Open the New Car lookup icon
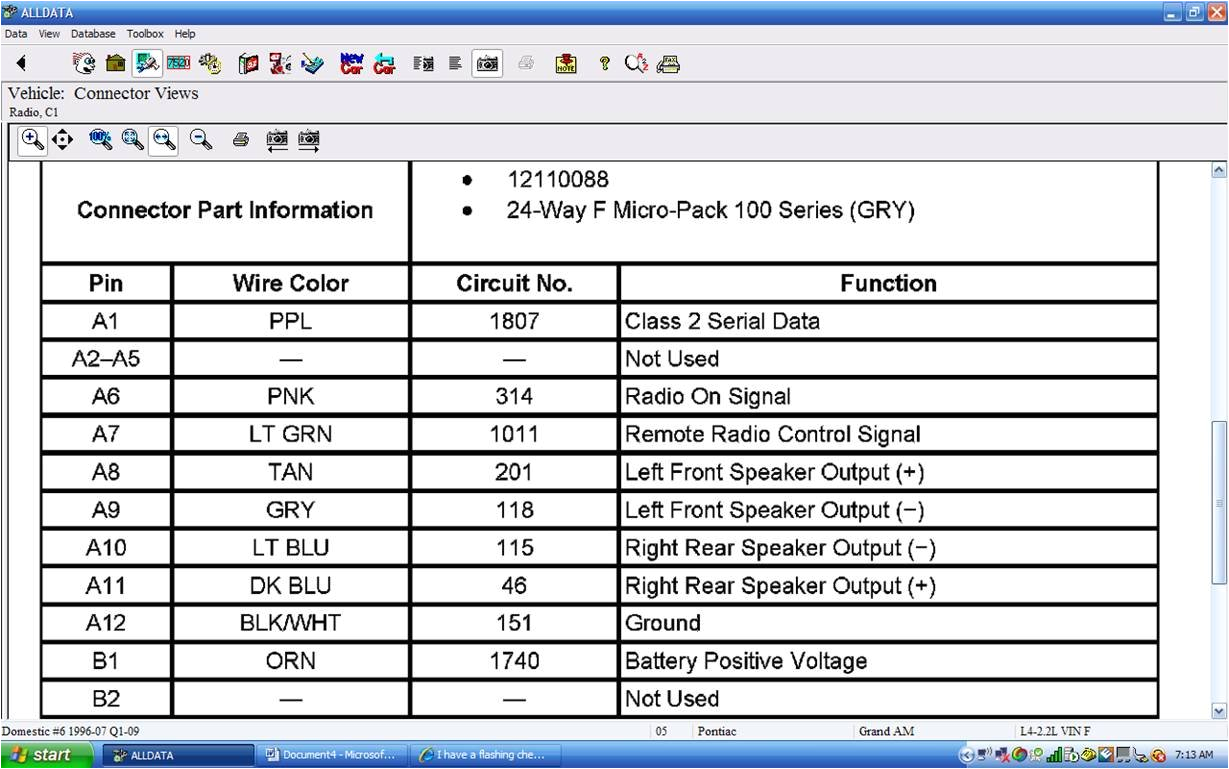 click(351, 63)
